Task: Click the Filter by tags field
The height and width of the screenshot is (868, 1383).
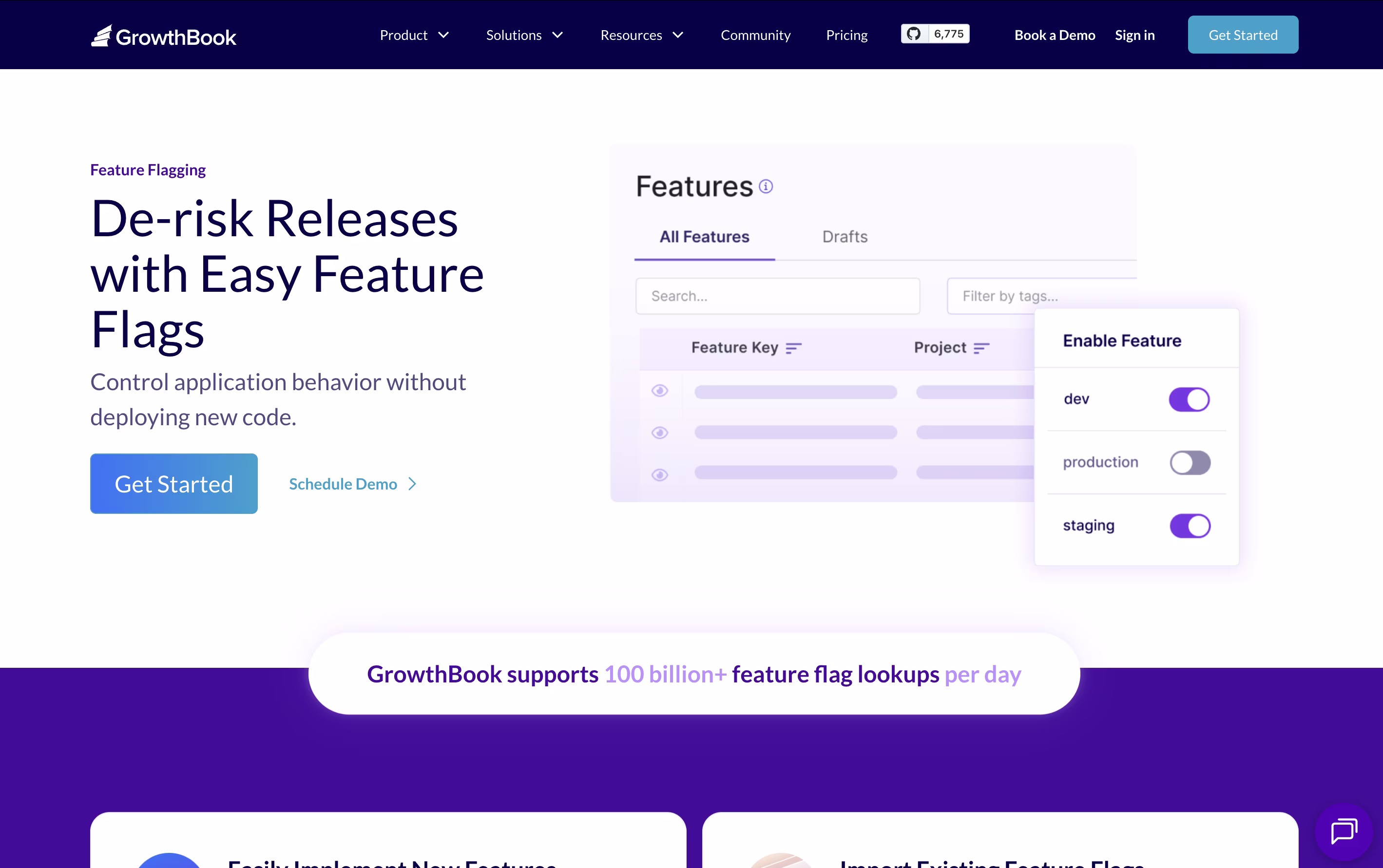Action: click(1041, 296)
